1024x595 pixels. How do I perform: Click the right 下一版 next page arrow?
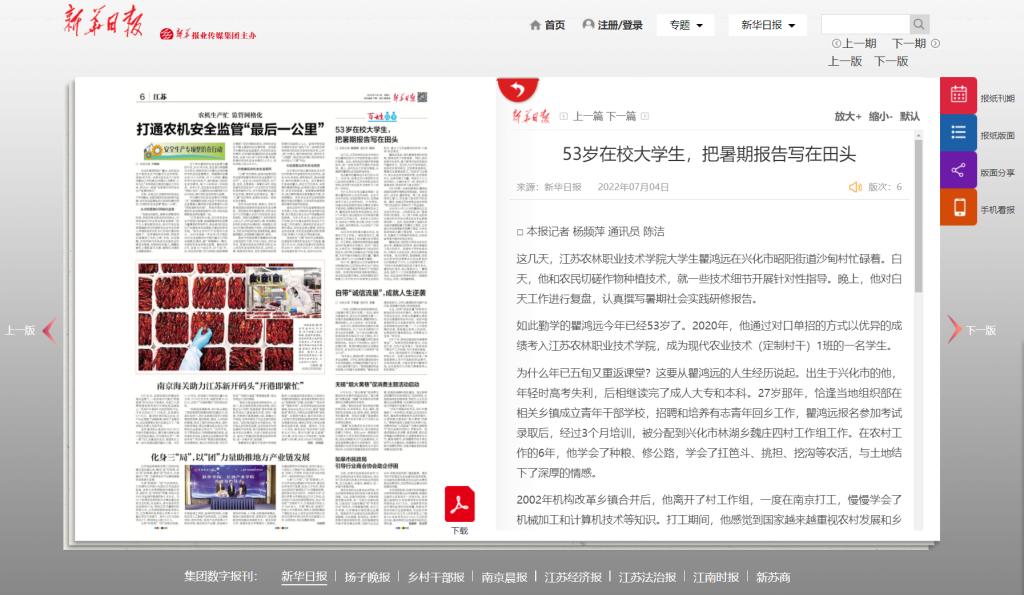955,329
